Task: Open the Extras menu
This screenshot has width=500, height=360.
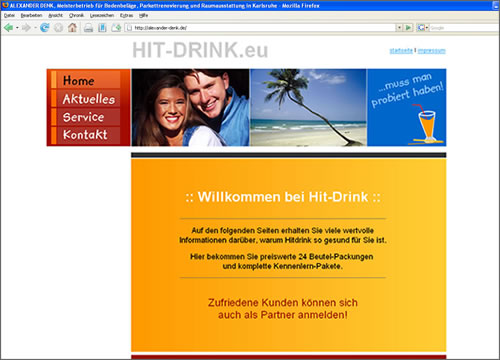Action: (x=126, y=15)
